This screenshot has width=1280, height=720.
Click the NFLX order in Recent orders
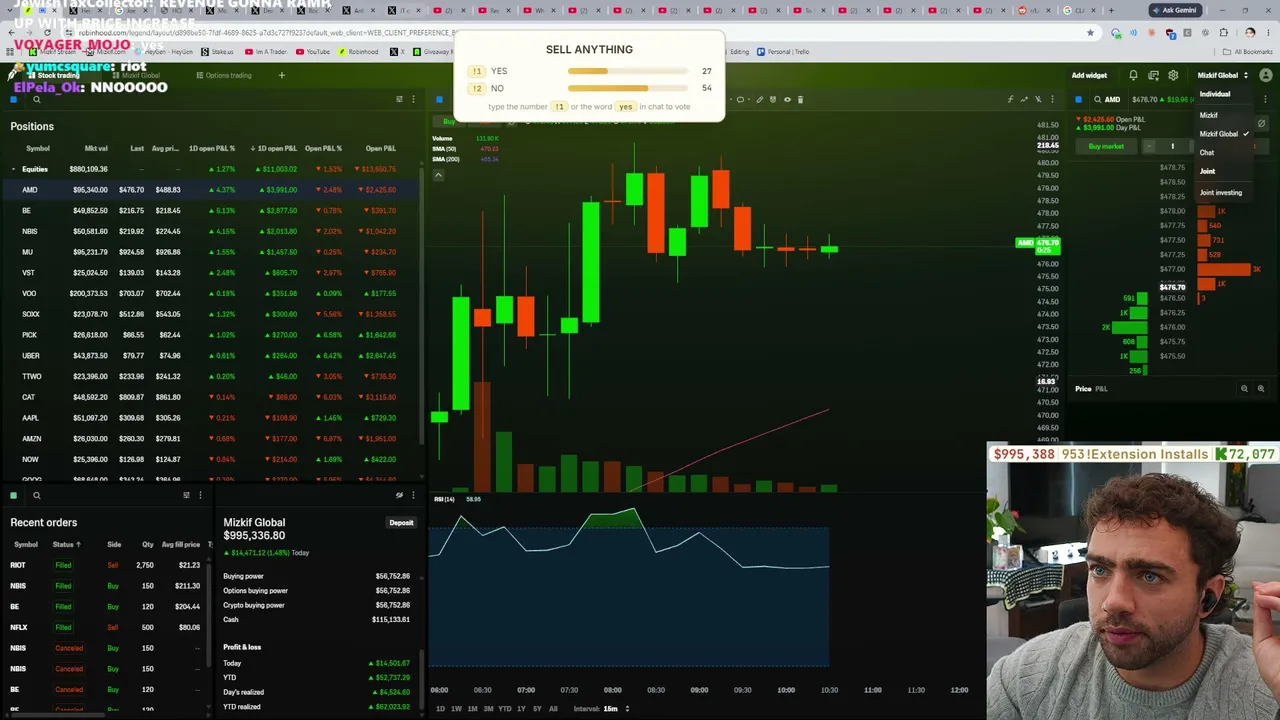pos(105,627)
